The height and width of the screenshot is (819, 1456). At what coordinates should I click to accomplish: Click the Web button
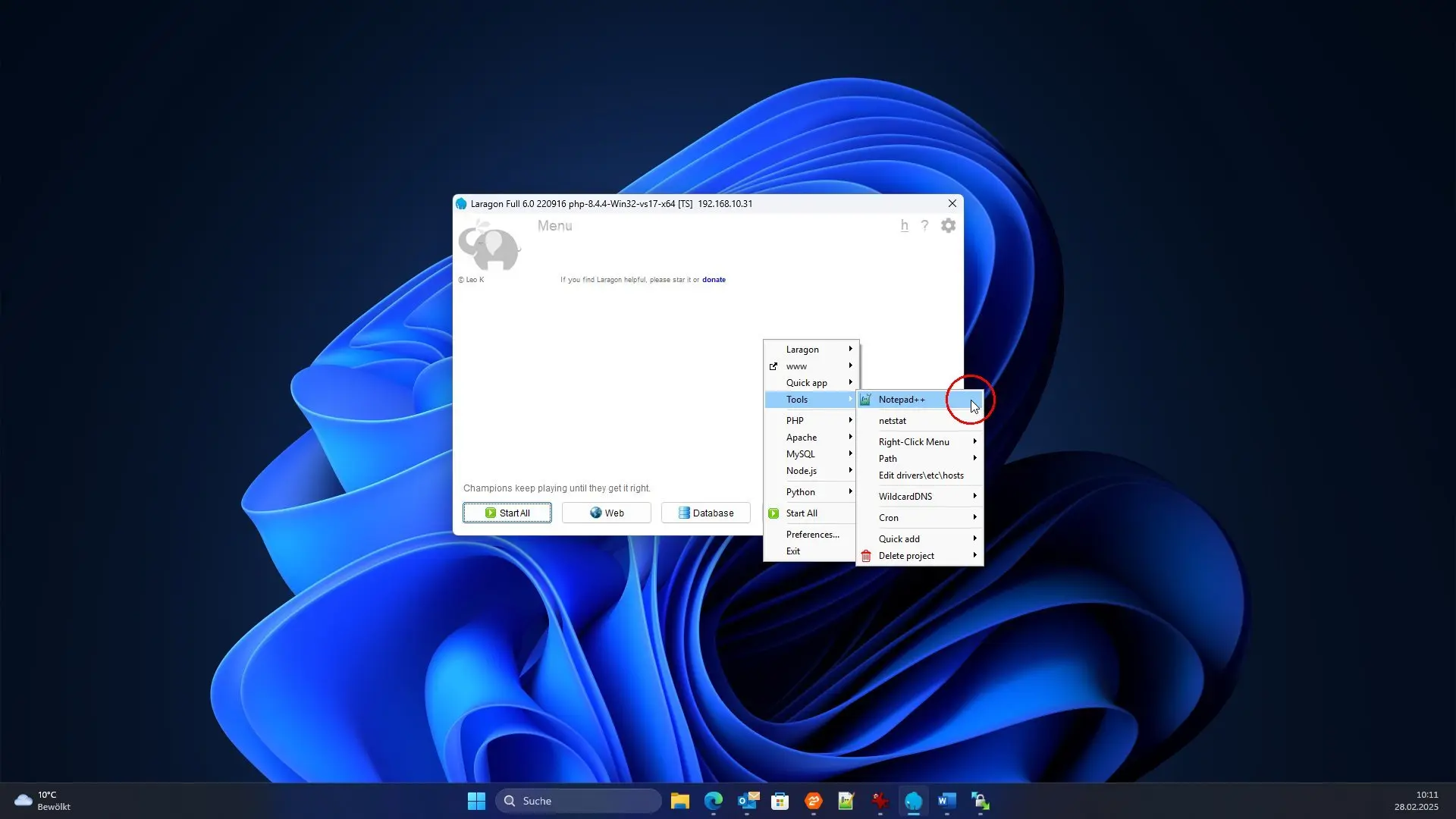click(607, 513)
